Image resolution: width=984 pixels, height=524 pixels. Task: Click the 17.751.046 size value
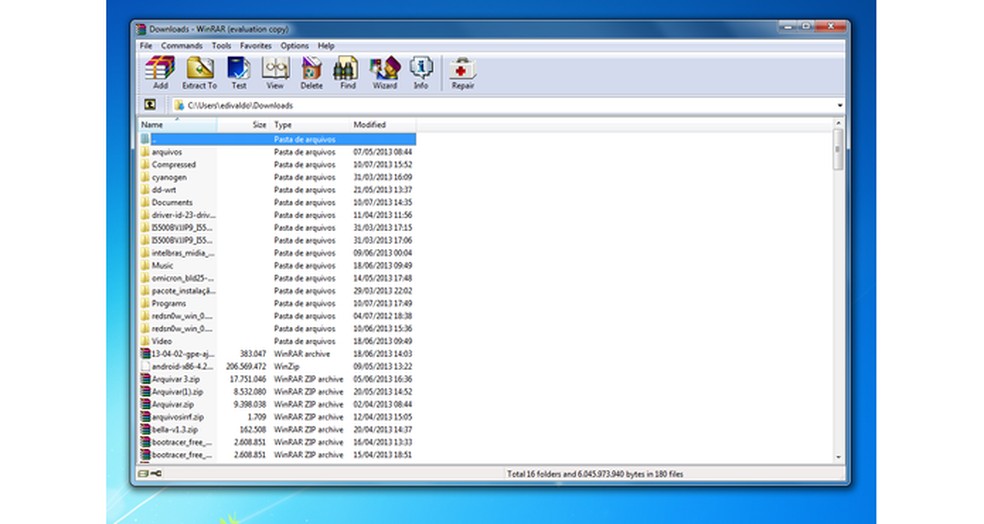[248, 379]
